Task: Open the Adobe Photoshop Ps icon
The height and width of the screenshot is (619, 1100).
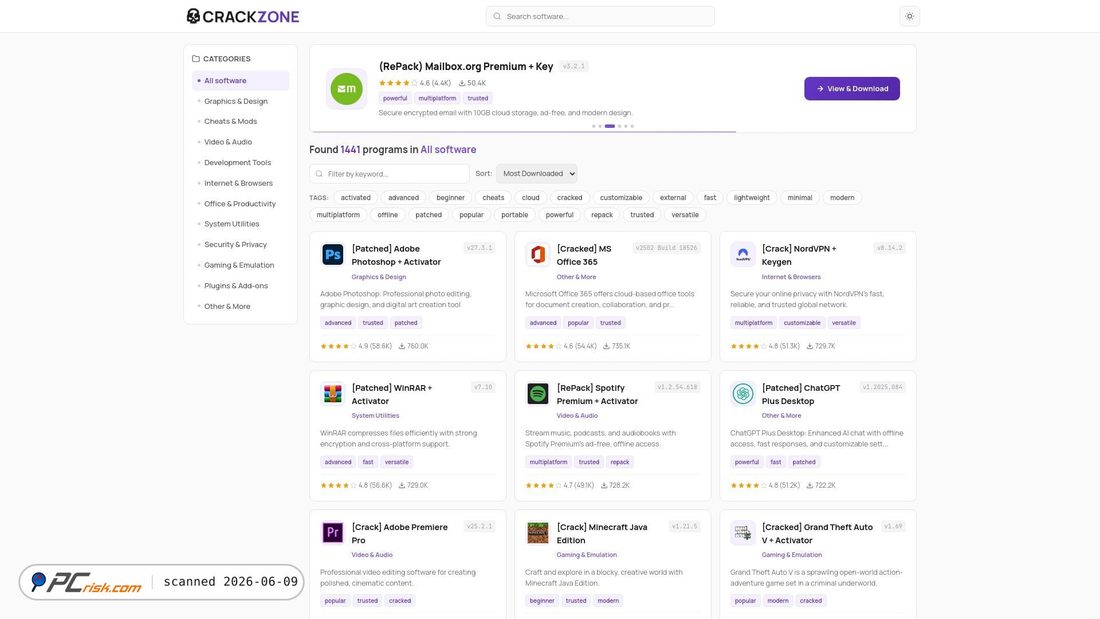Action: (333, 254)
